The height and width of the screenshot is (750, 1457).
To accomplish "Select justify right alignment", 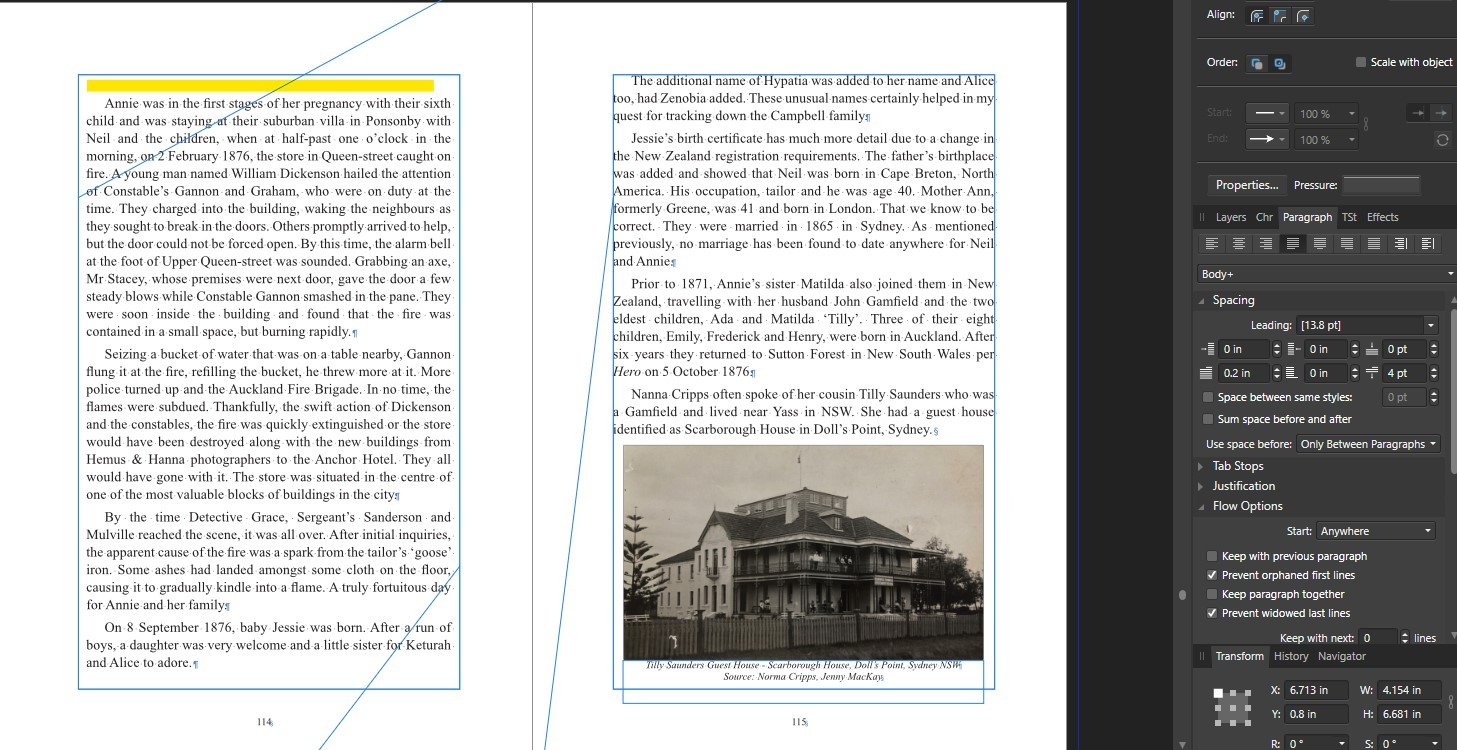I will [1346, 243].
